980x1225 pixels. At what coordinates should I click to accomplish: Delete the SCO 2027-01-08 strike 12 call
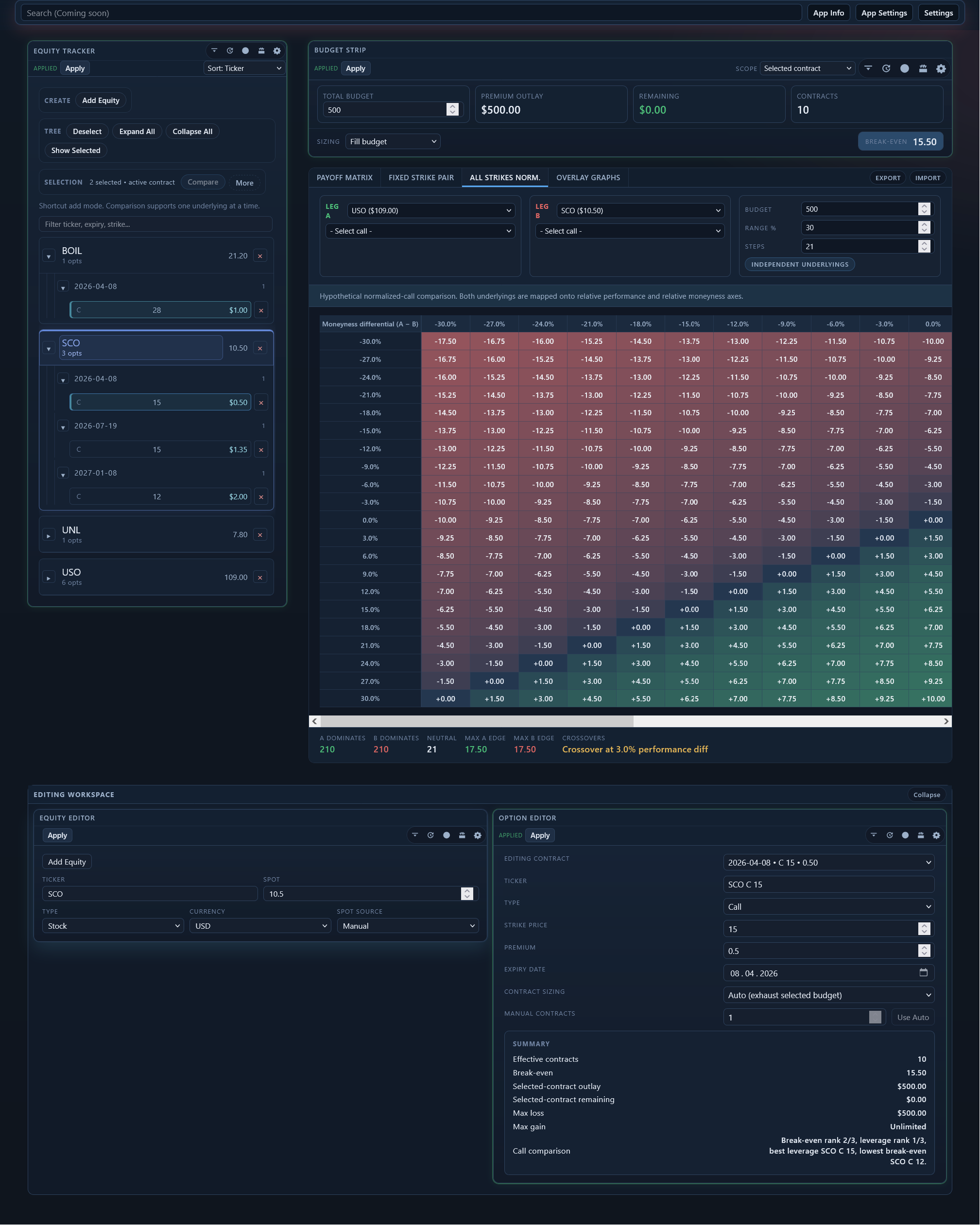[261, 497]
